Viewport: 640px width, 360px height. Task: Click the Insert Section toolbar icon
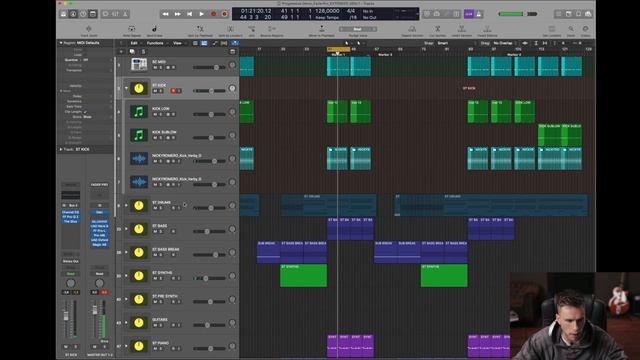click(x=462, y=30)
